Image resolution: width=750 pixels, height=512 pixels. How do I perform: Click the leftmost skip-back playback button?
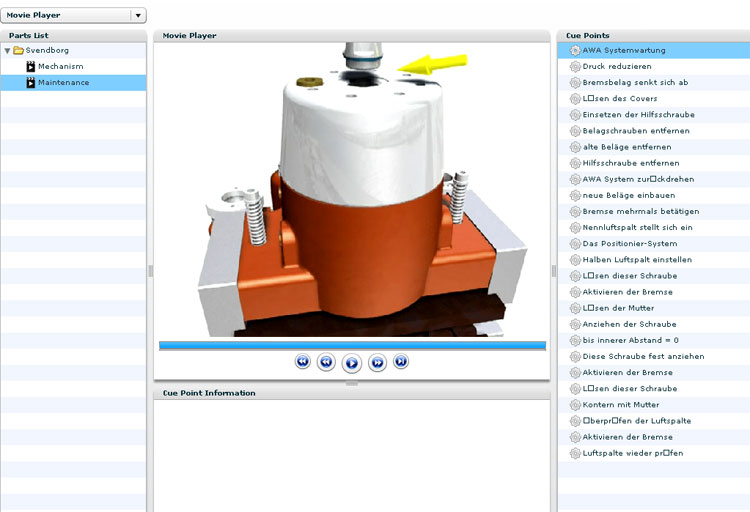pyautogui.click(x=303, y=361)
